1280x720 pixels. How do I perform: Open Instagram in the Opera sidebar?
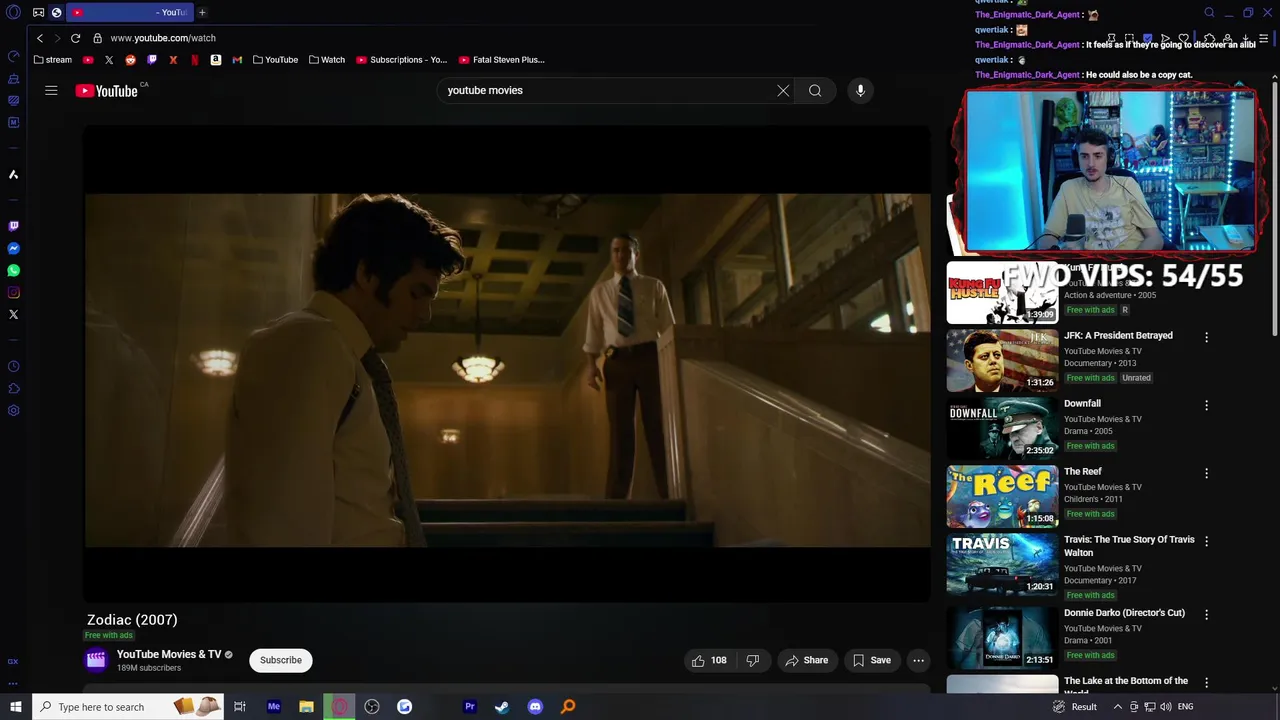point(13,292)
